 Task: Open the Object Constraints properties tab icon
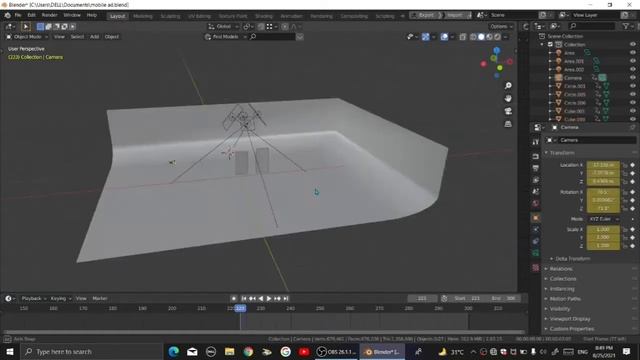click(536, 241)
